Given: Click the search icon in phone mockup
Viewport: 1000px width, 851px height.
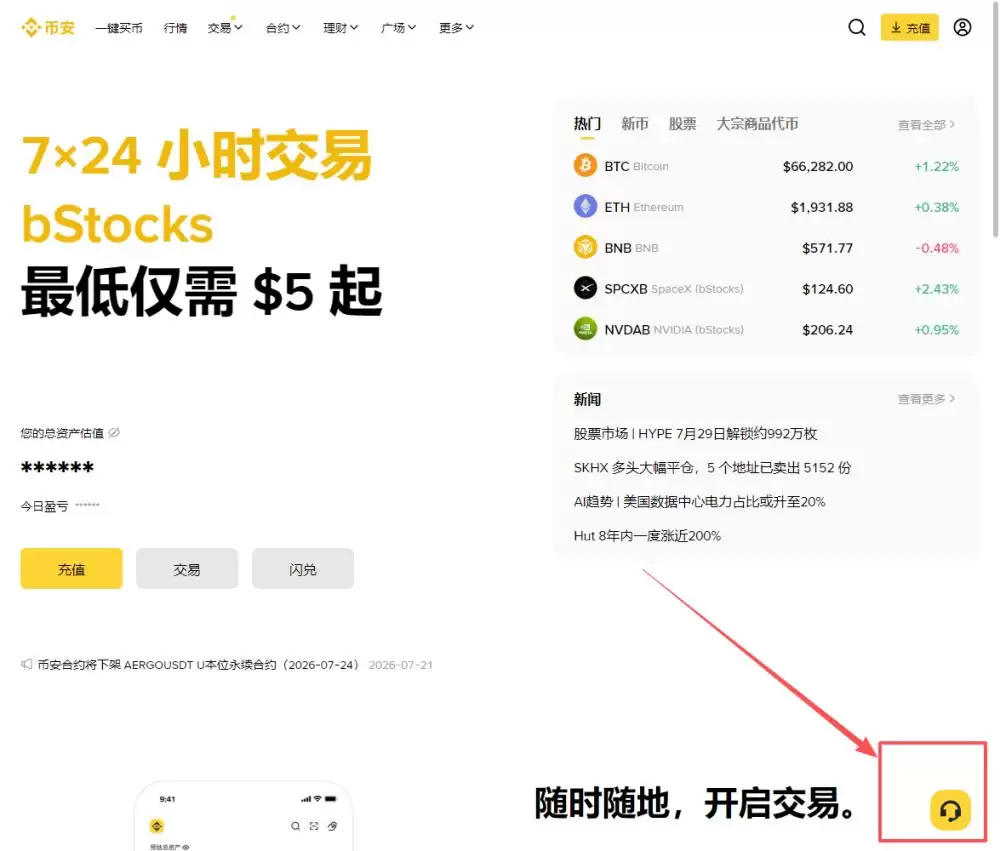Looking at the screenshot, I should point(295,826).
